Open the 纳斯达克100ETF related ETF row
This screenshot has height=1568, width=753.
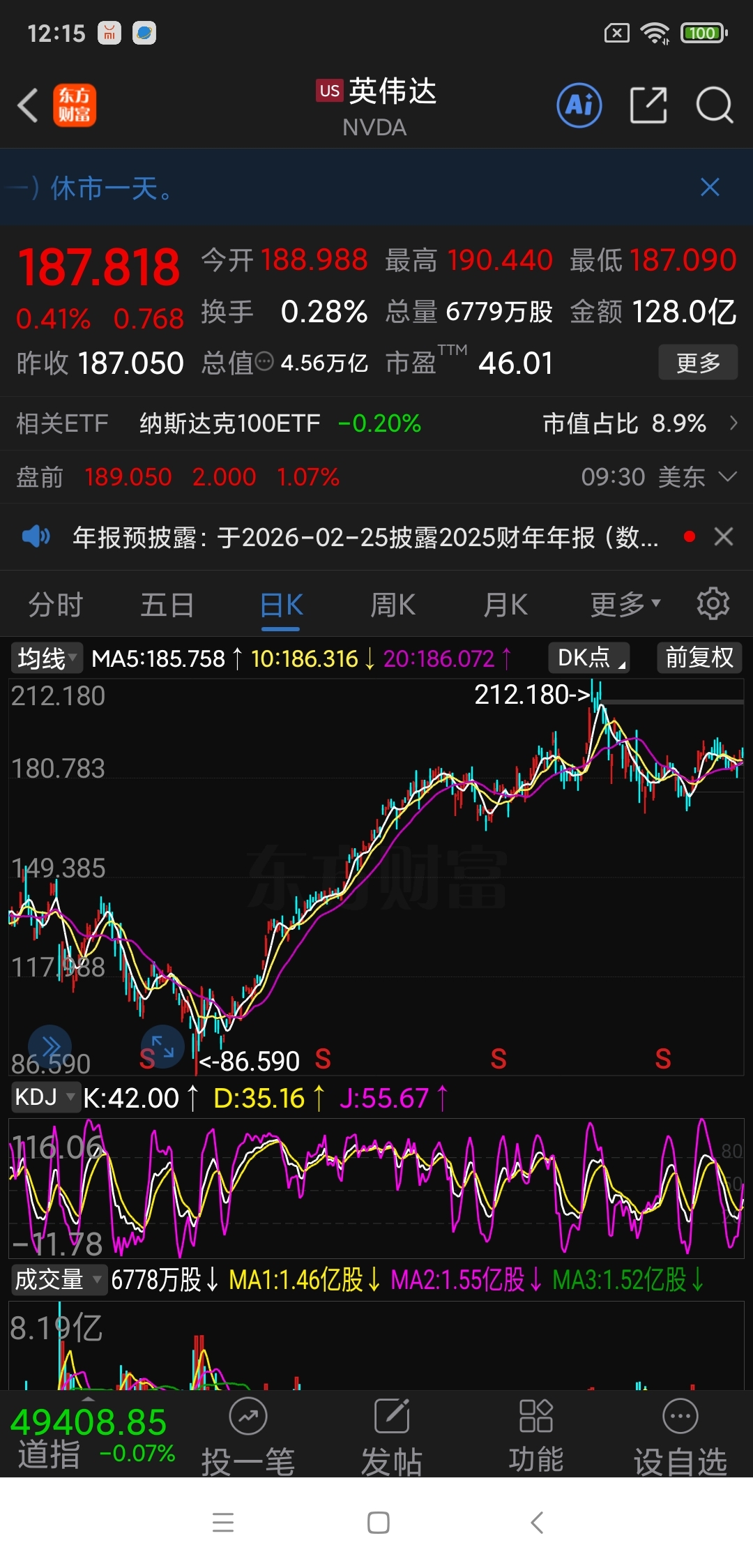pyautogui.click(x=376, y=423)
